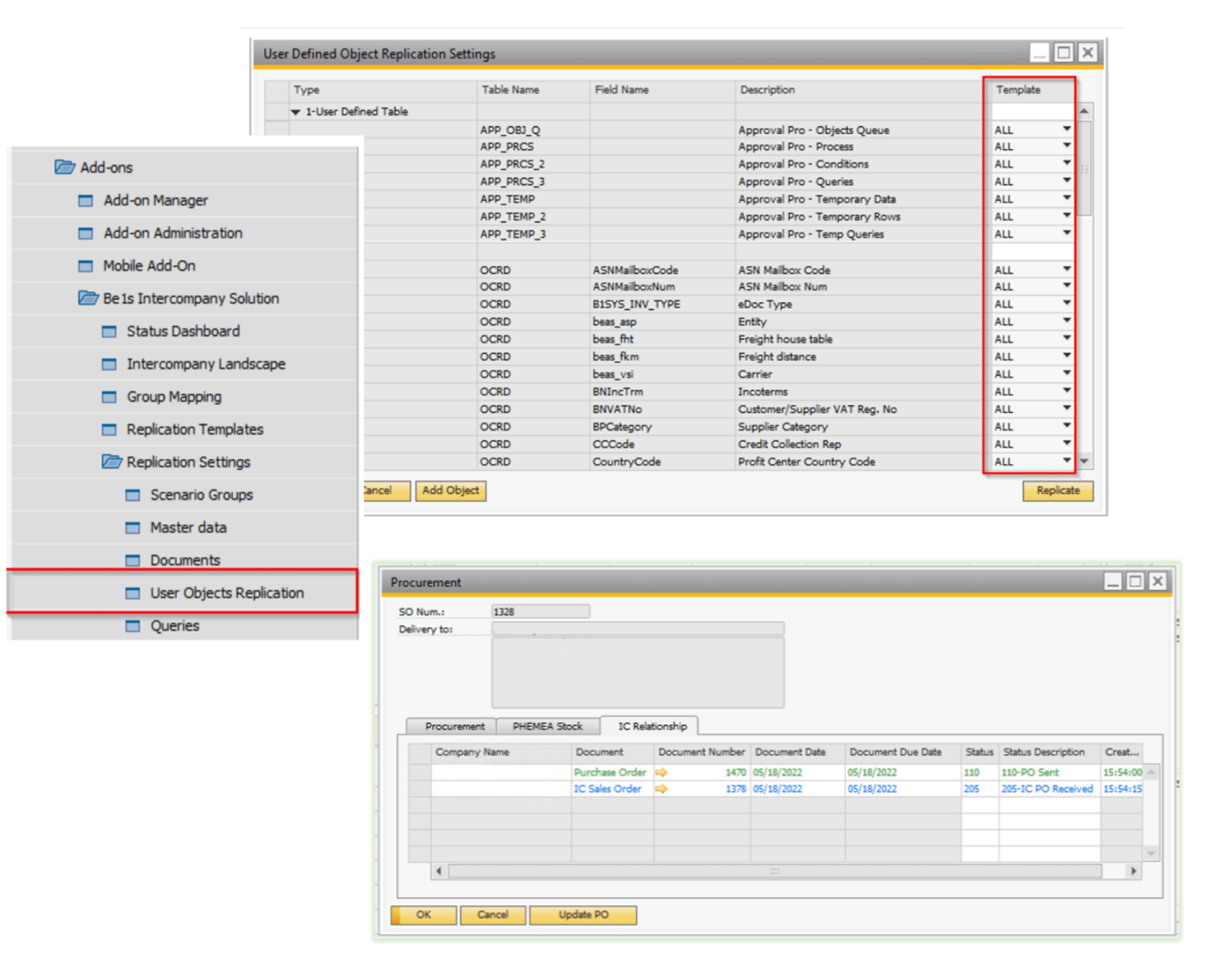
Task: Click the Queries item icon
Action: point(132,626)
